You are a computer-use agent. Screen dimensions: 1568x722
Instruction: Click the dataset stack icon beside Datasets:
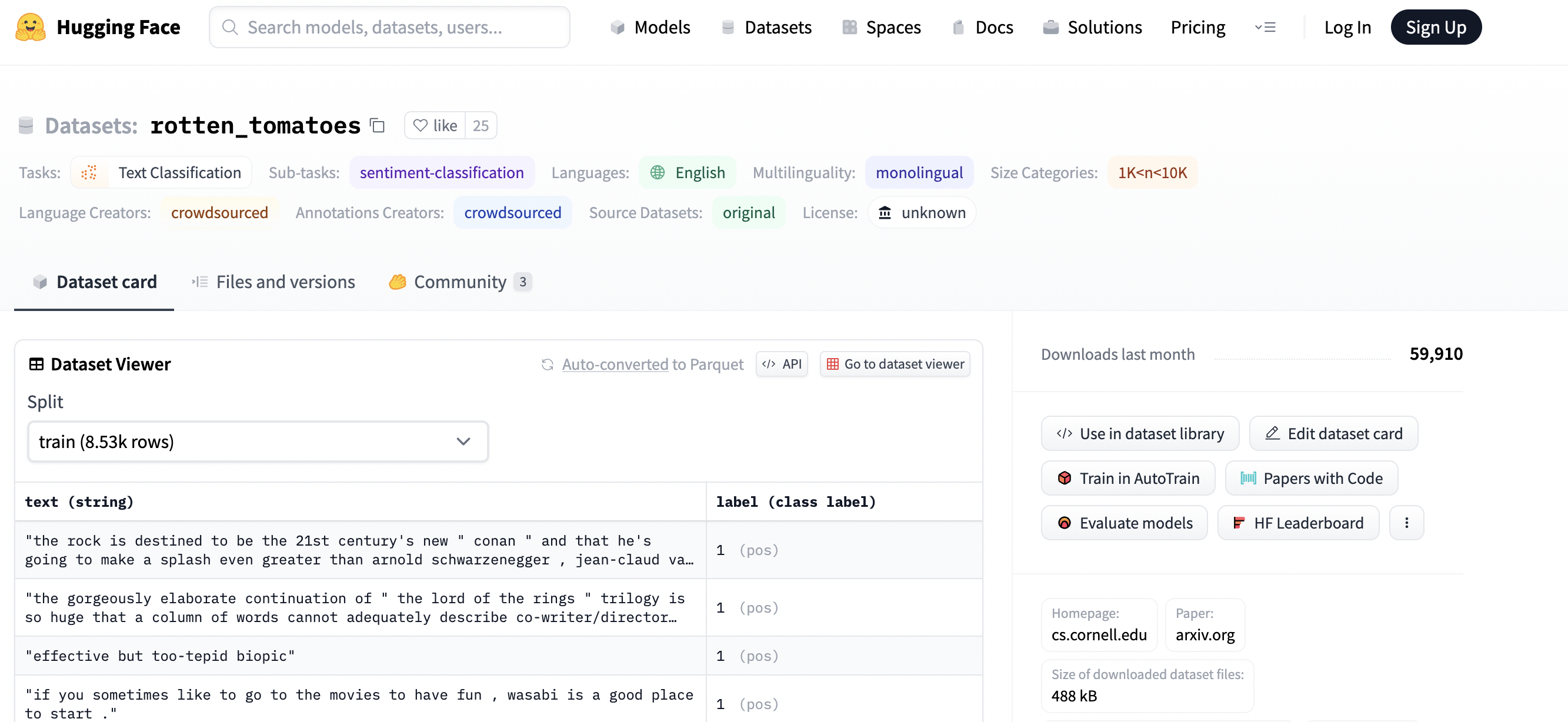(x=26, y=125)
